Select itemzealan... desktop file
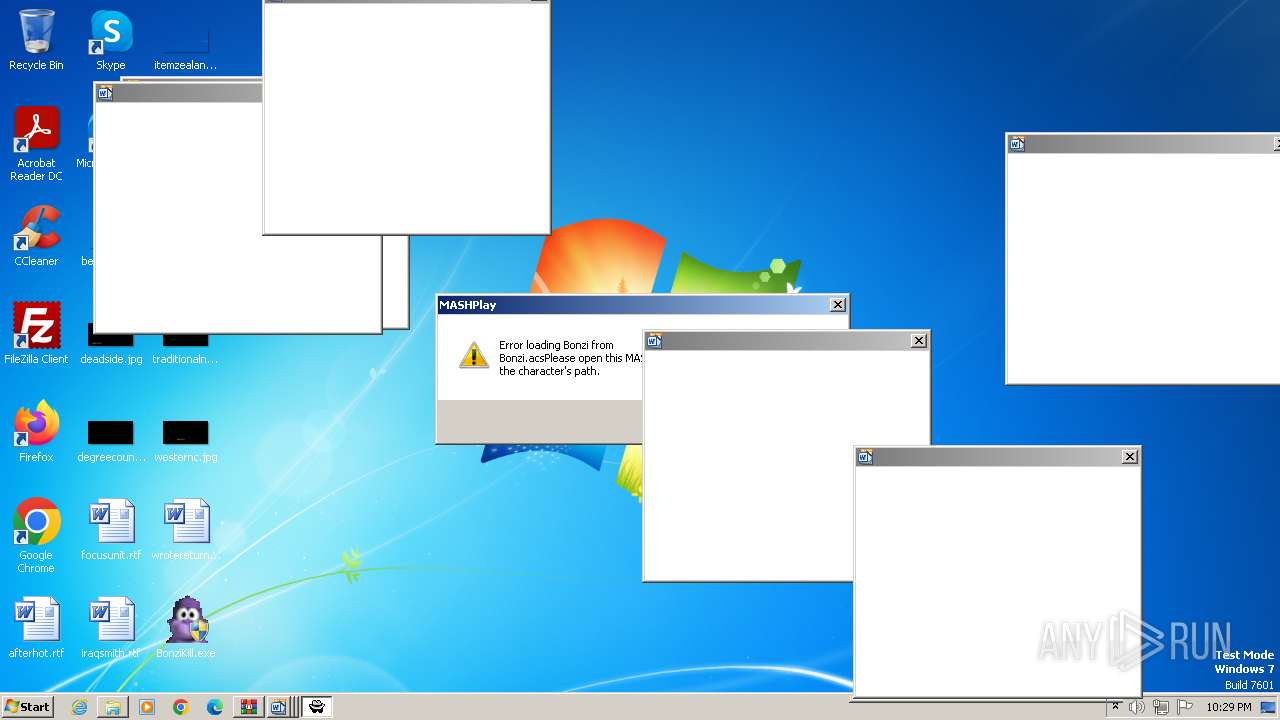The width and height of the screenshot is (1280, 720). 186,48
